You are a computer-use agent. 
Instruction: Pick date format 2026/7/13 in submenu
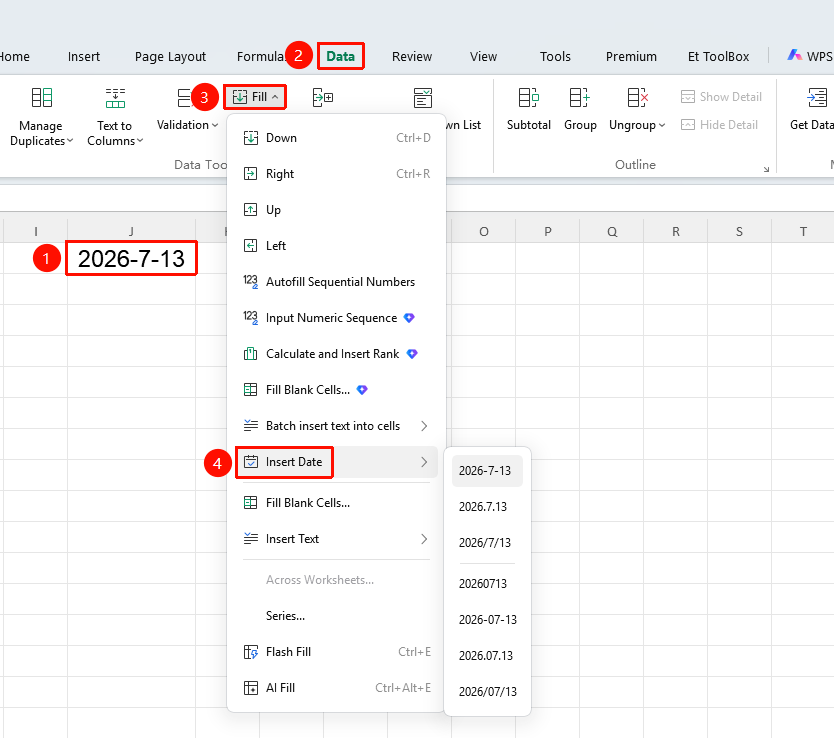[x=487, y=543]
